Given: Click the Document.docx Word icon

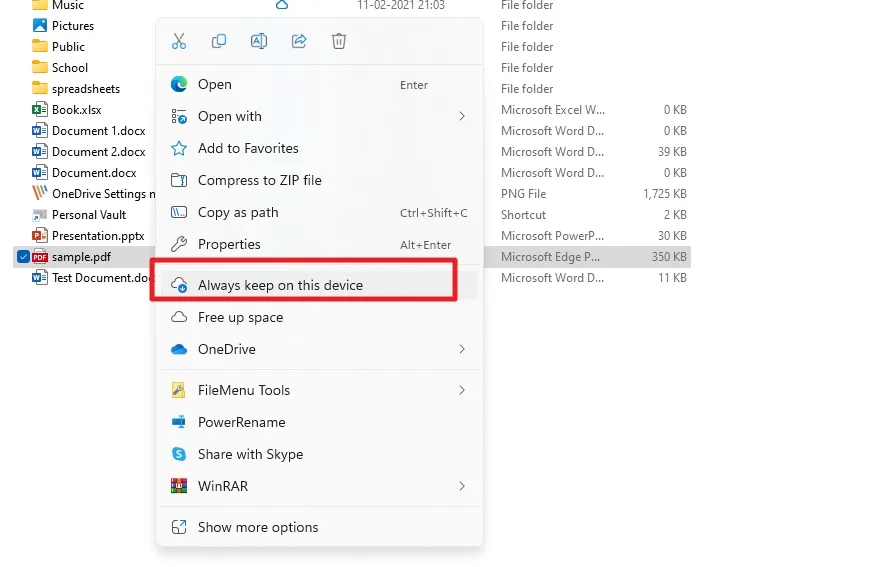Looking at the screenshot, I should tap(40, 173).
